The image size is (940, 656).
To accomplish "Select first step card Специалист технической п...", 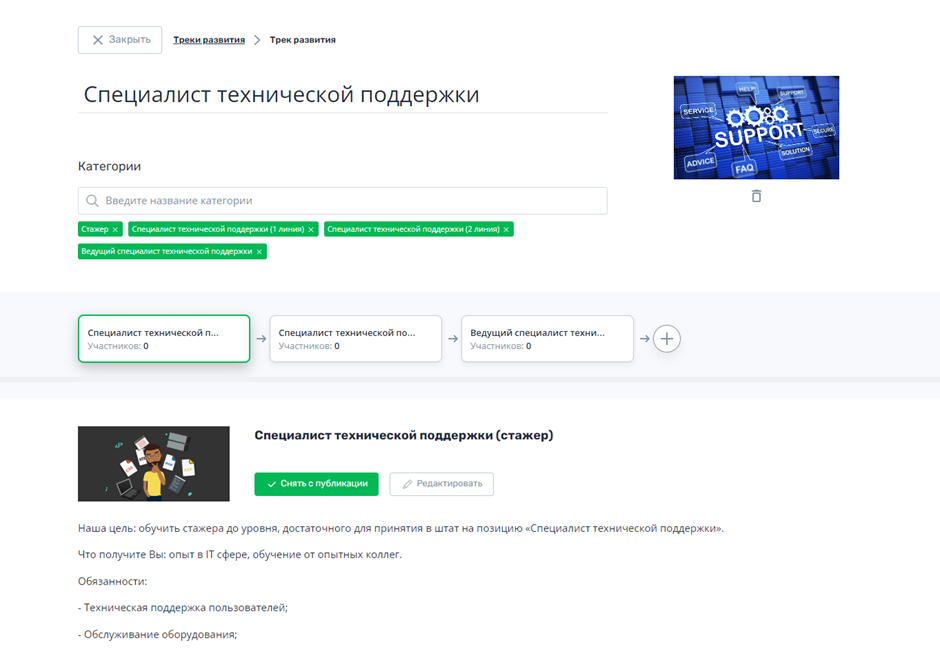I will coord(164,339).
